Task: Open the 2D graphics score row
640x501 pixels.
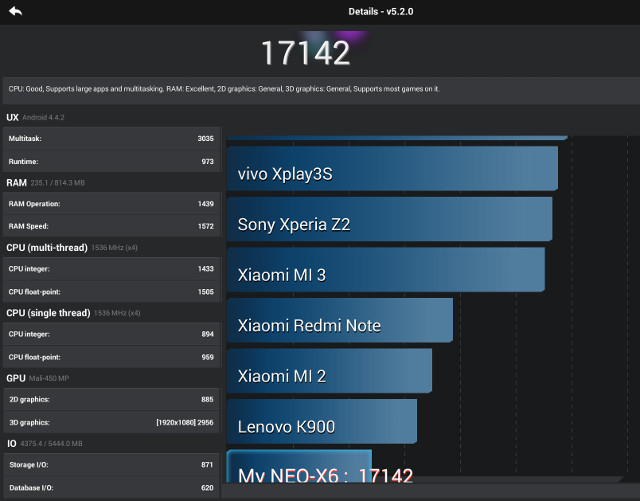Action: coord(111,399)
